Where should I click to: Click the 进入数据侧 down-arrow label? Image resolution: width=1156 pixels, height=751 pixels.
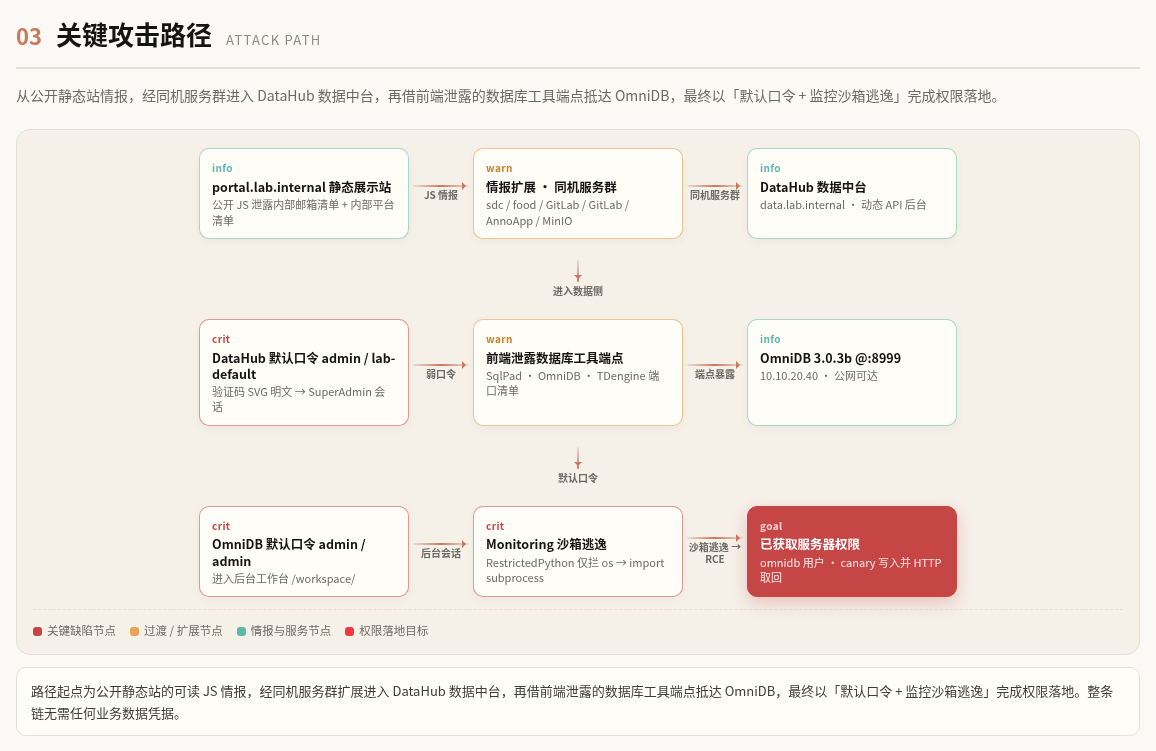tap(578, 291)
